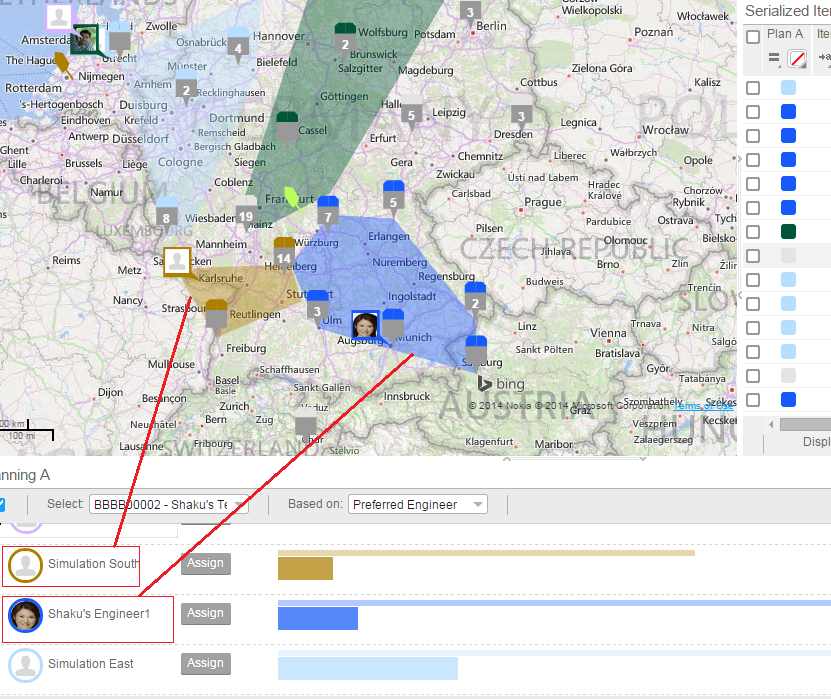Assign to Simulation South
Image resolution: width=831 pixels, height=699 pixels.
[205, 564]
